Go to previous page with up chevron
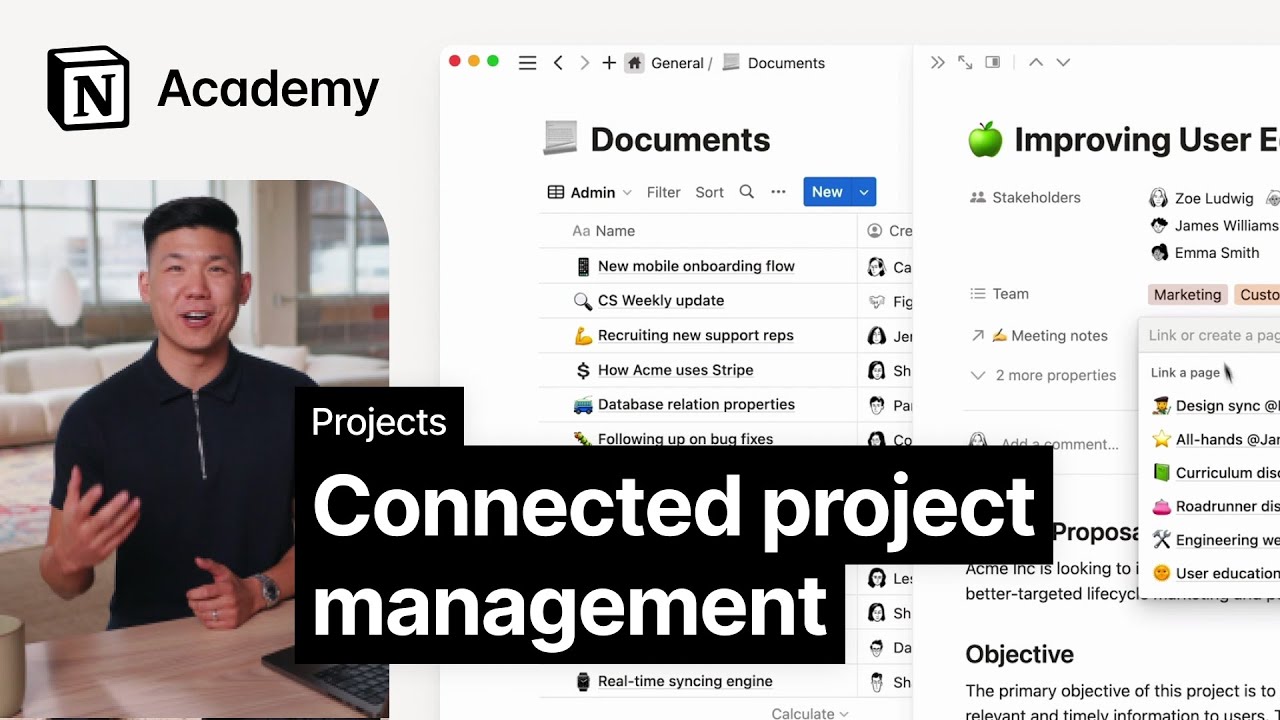1280x720 pixels. click(x=1036, y=62)
